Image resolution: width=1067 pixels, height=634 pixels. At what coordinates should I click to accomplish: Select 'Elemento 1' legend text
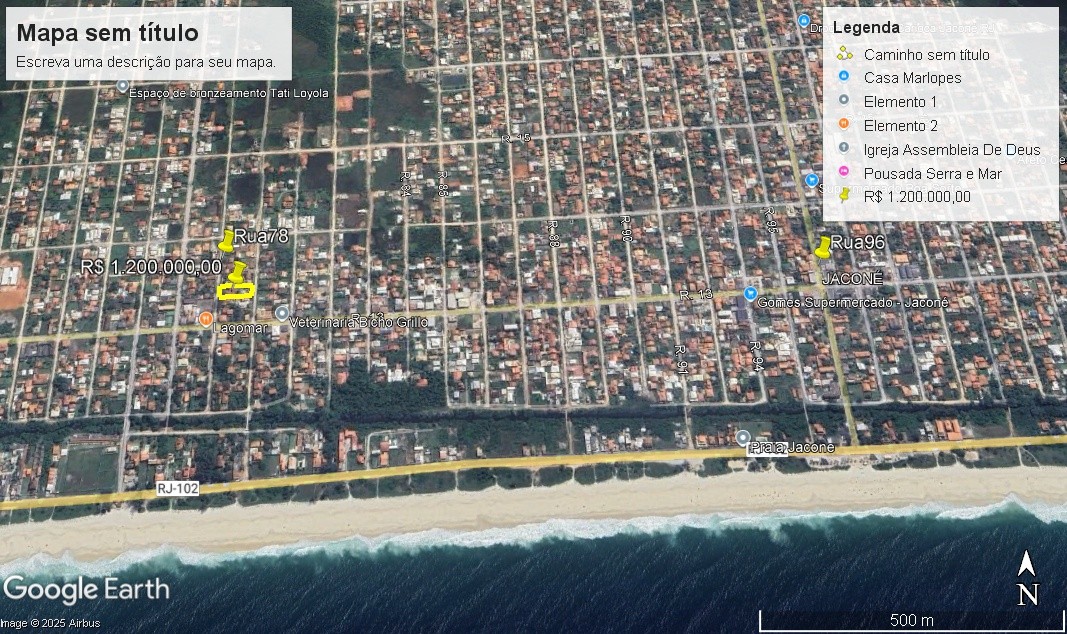[x=900, y=101]
